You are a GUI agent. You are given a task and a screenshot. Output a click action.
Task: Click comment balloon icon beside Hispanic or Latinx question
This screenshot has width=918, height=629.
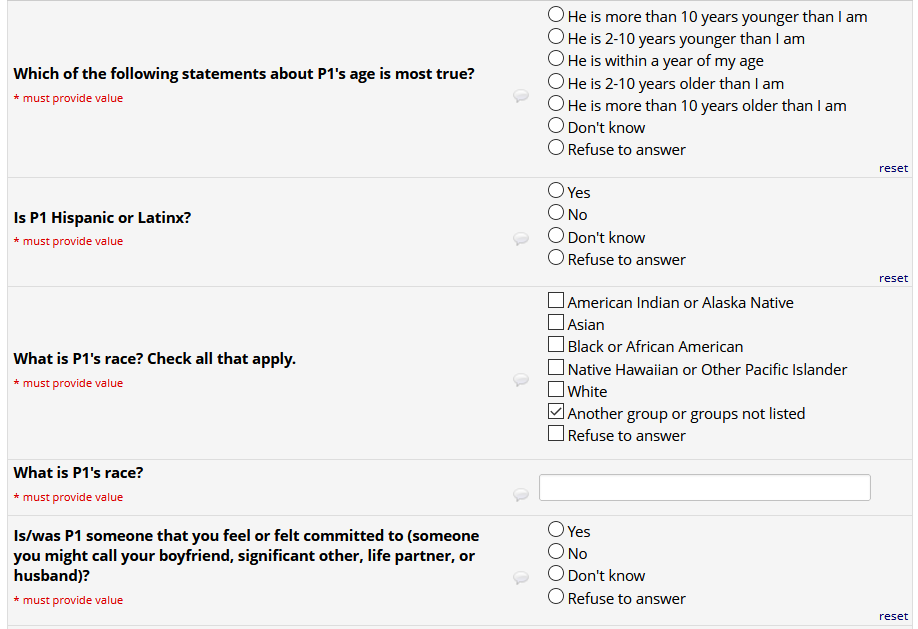pyautogui.click(x=520, y=238)
